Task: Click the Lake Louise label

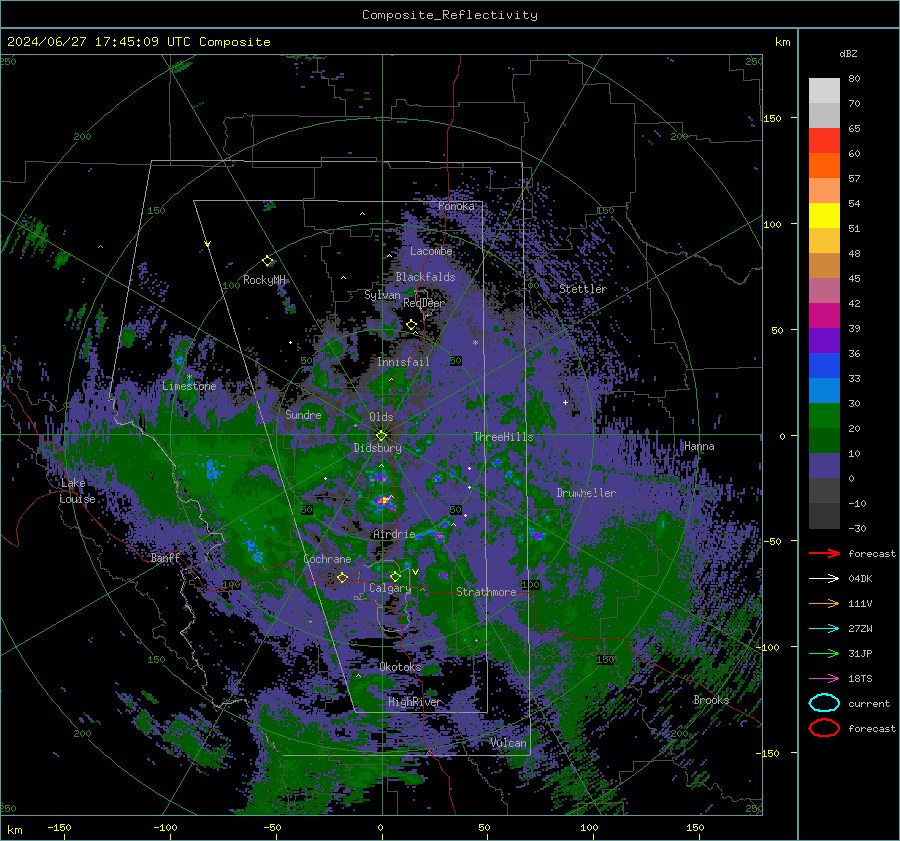Action: (77, 491)
